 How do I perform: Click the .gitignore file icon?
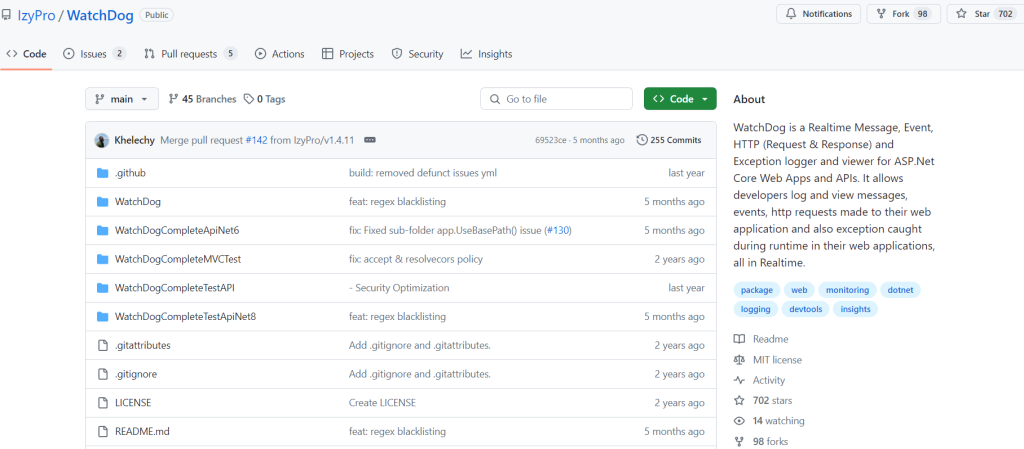[102, 374]
